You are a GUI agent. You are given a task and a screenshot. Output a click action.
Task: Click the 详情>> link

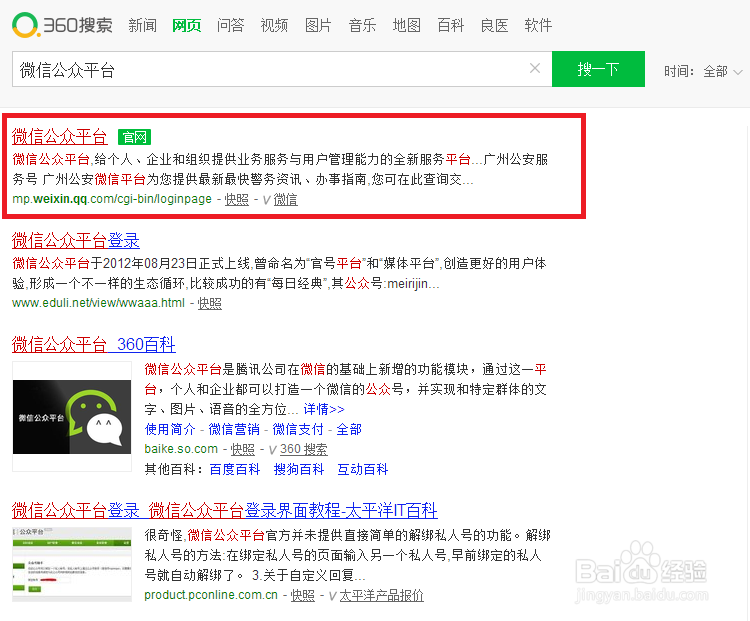pyautogui.click(x=324, y=410)
